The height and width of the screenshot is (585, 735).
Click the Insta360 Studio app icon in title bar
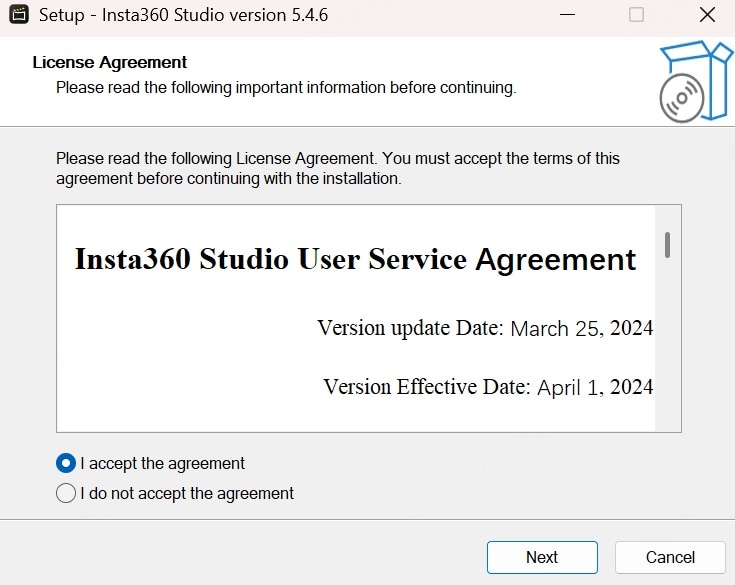click(x=19, y=15)
